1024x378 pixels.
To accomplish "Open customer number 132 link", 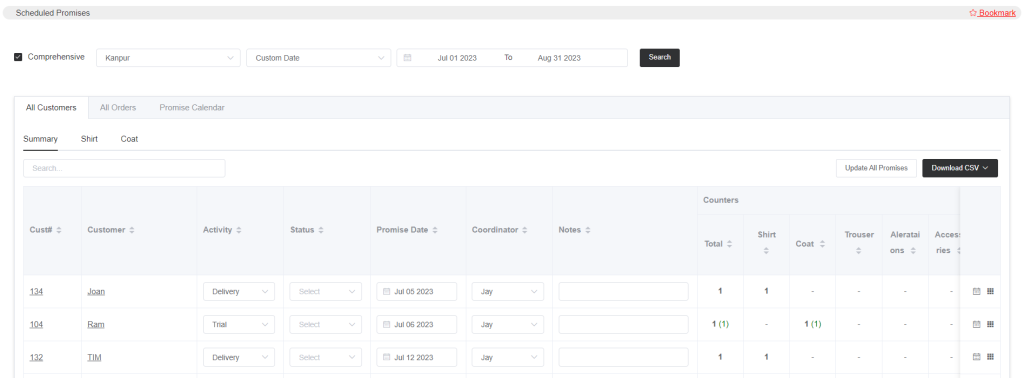I will pos(36,357).
